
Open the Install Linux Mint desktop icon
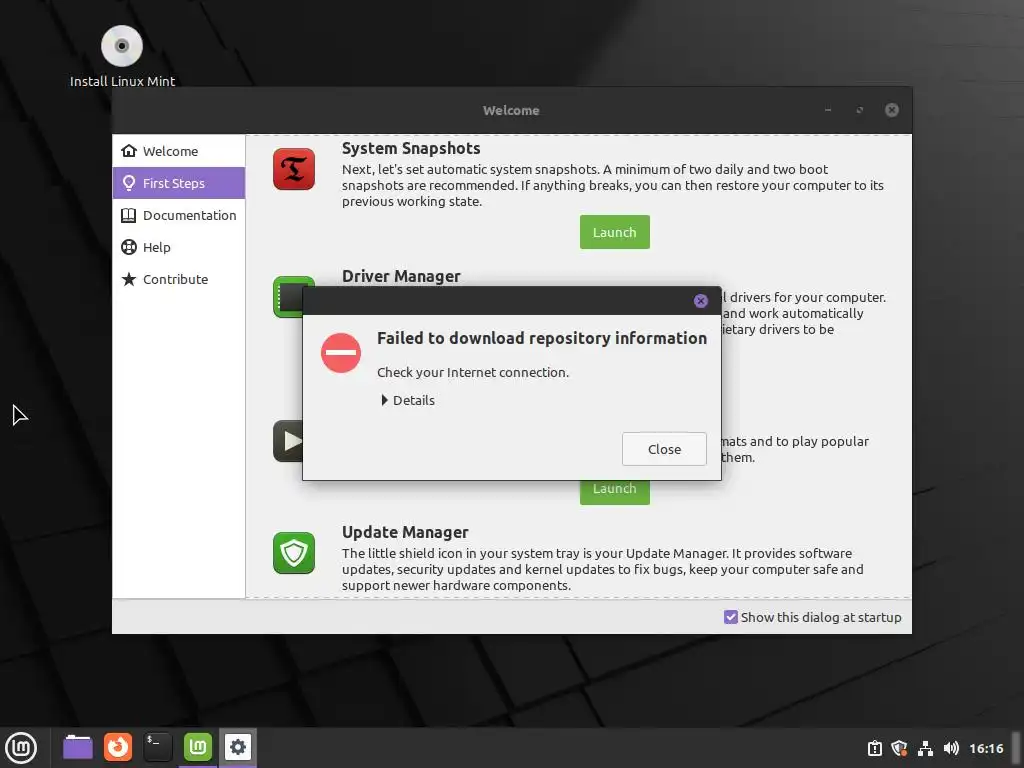122,56
